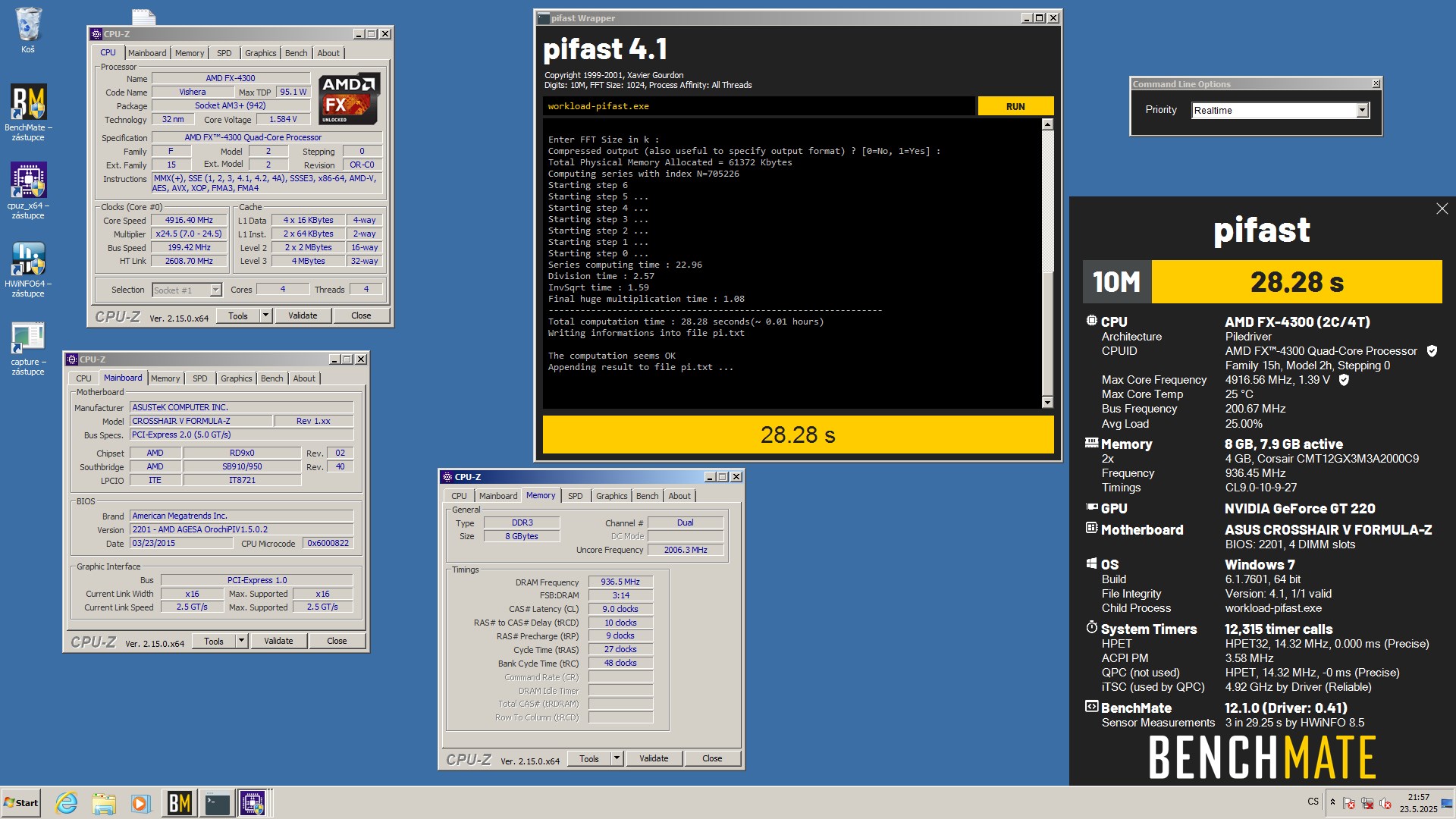Click Tools button in CPU-Z Mainboard window

point(214,641)
